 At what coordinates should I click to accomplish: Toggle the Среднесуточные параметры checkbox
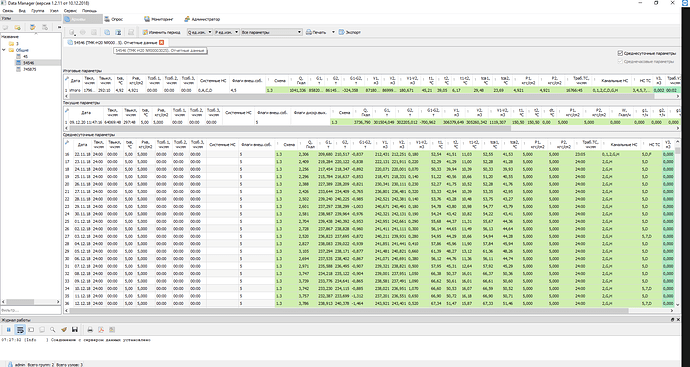tap(620, 53)
